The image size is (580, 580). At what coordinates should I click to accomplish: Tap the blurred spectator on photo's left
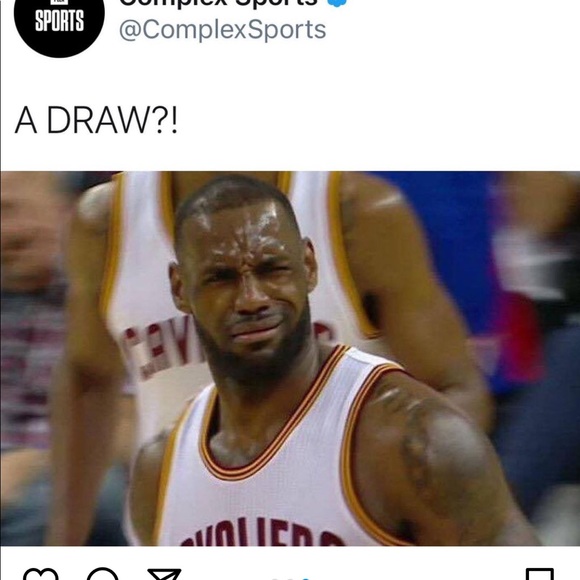pos(30,296)
